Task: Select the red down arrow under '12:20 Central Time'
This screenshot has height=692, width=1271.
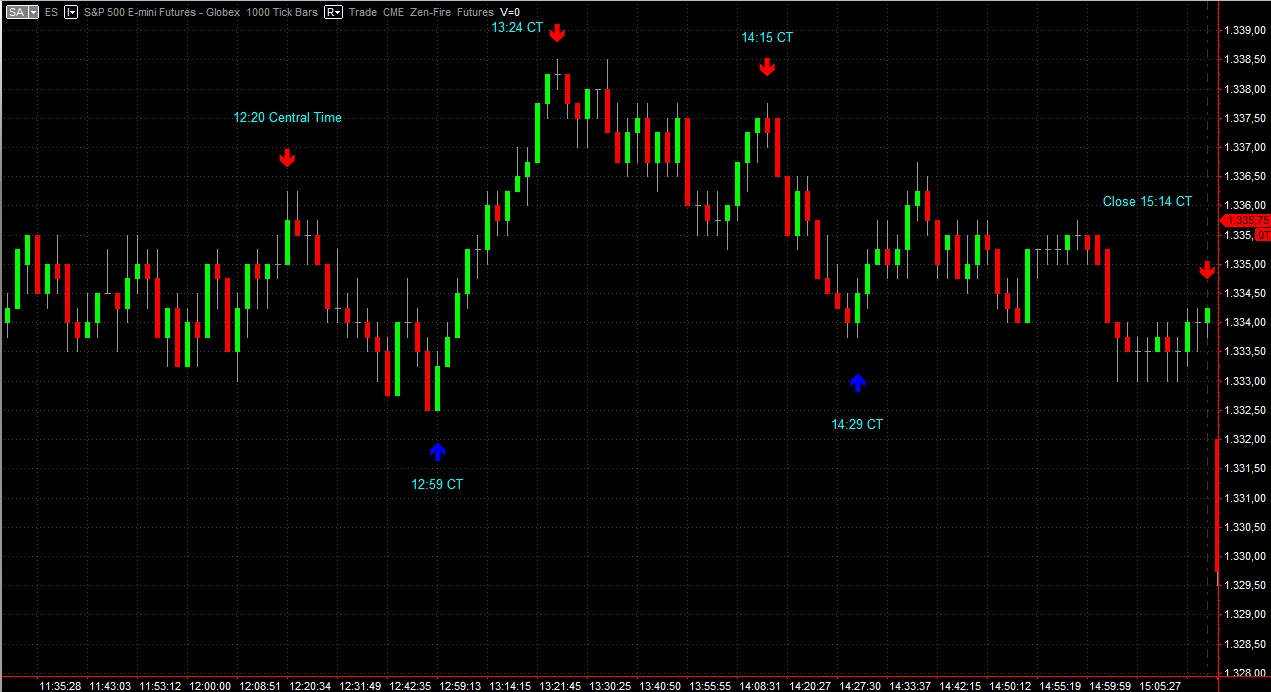Action: [x=287, y=158]
